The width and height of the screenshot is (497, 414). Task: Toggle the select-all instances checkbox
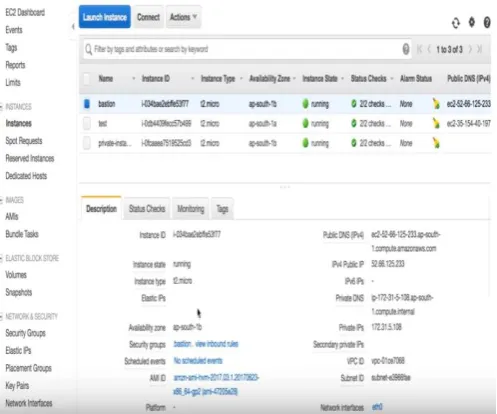pyautogui.click(x=87, y=79)
